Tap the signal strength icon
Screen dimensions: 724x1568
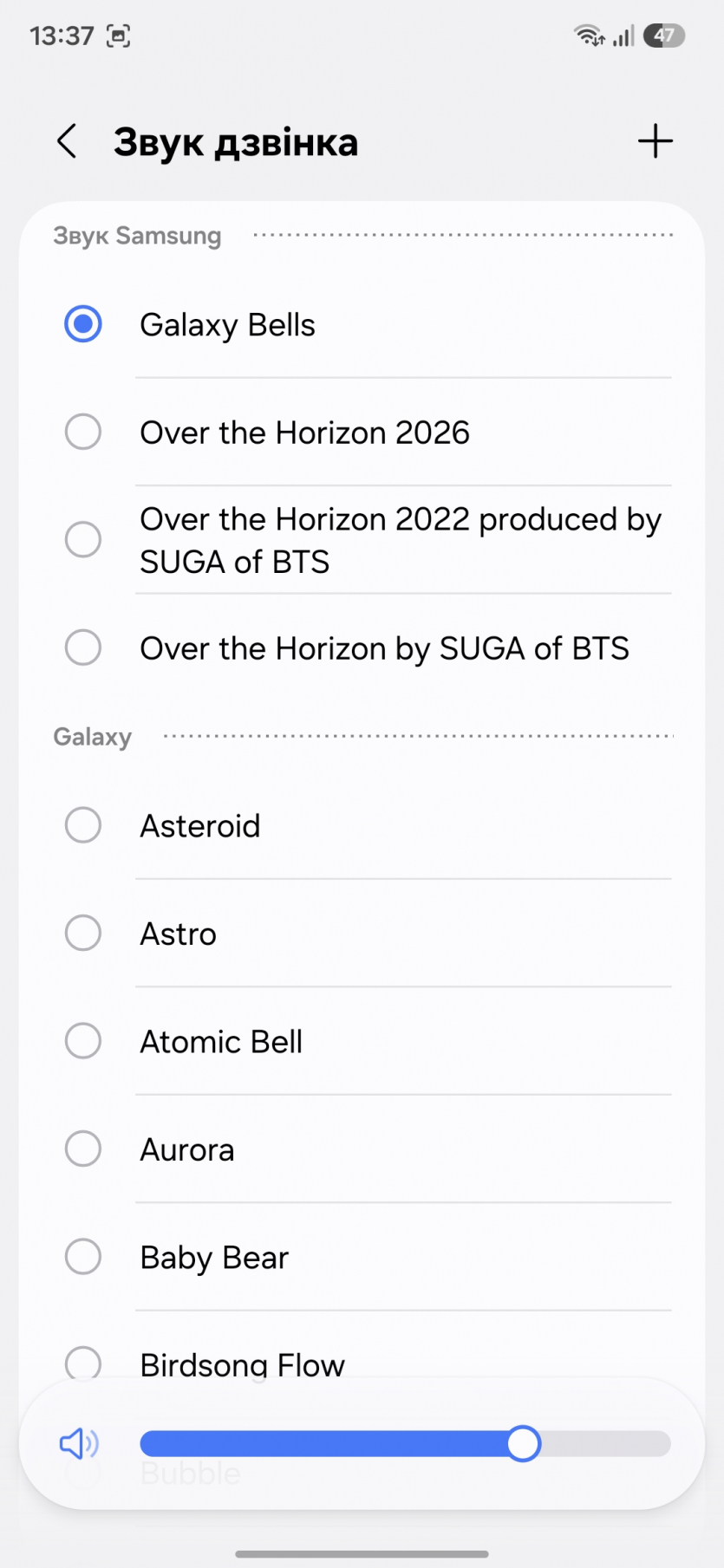click(623, 36)
